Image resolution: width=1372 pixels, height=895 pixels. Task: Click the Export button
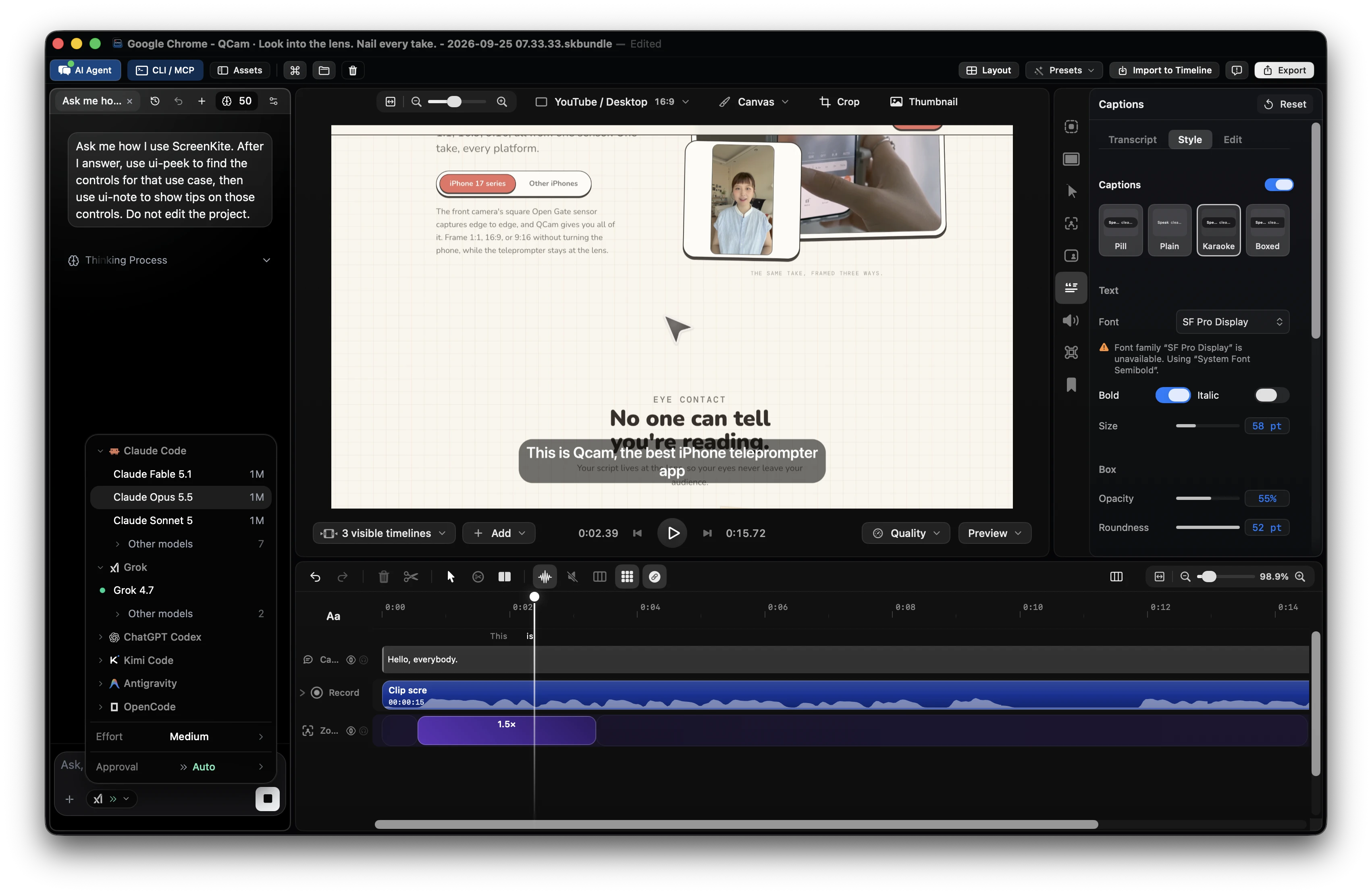[x=1284, y=71]
